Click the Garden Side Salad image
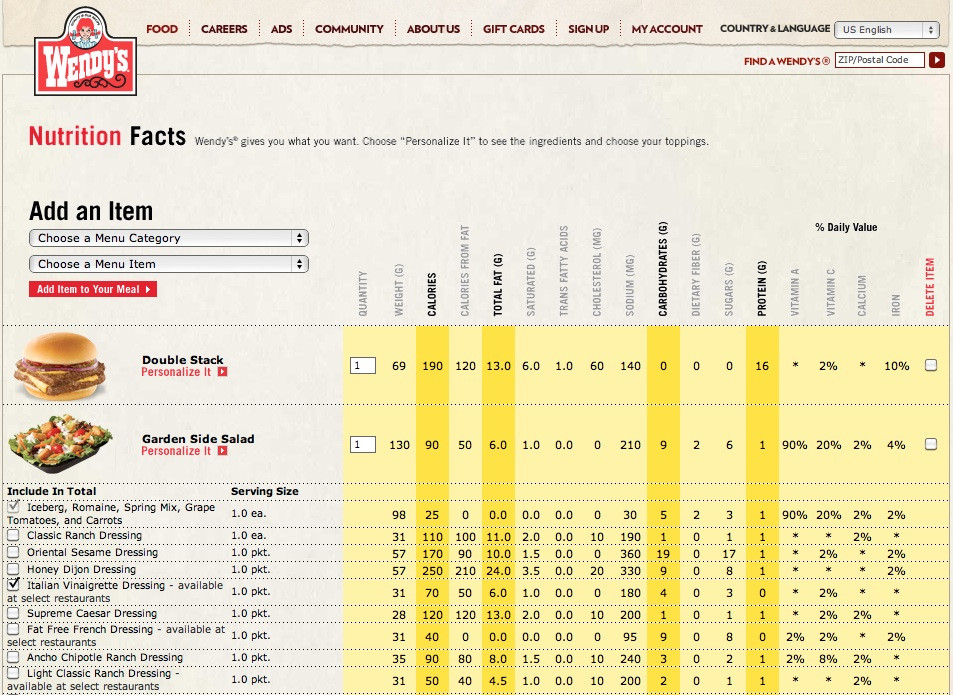The width and height of the screenshot is (953, 695). coord(60,443)
